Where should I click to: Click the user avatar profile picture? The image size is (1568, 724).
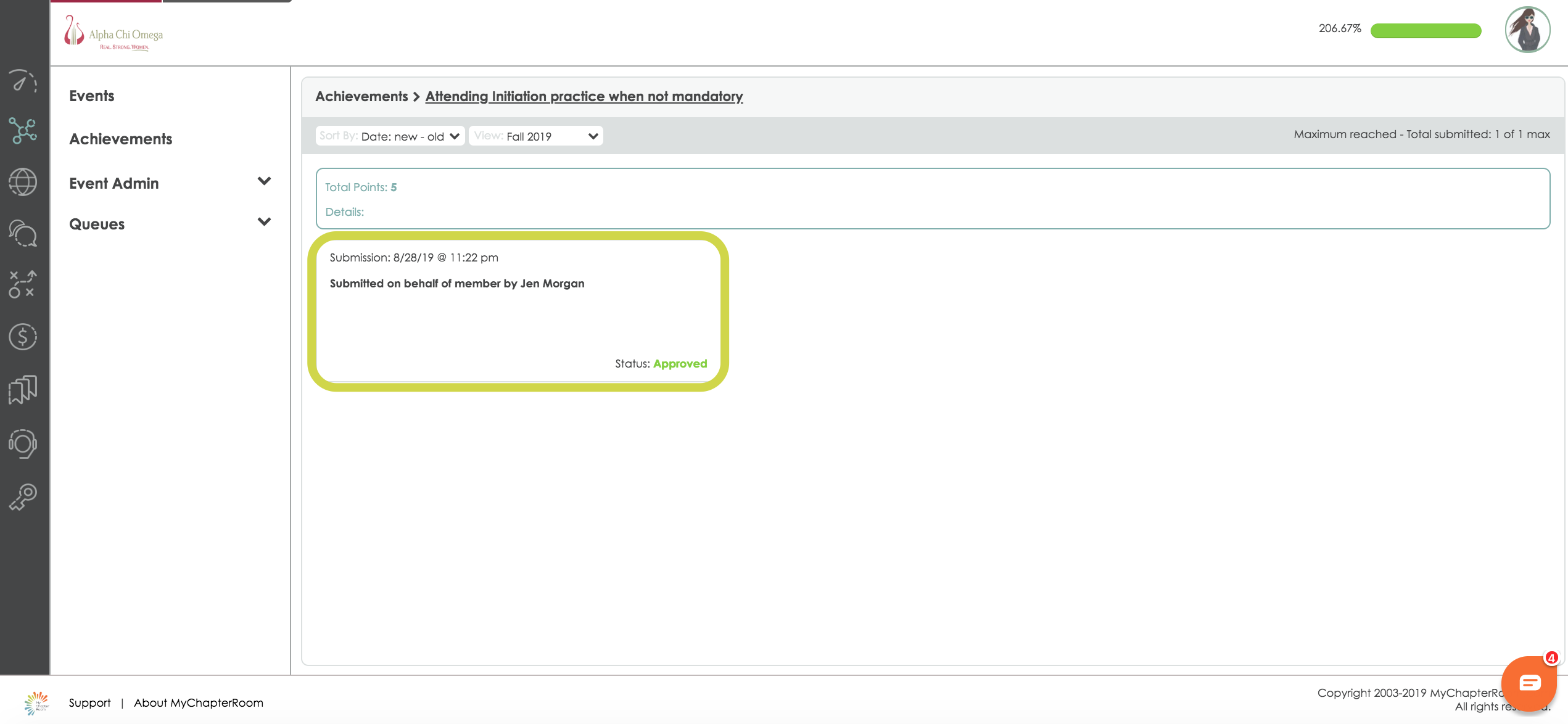pos(1527,30)
